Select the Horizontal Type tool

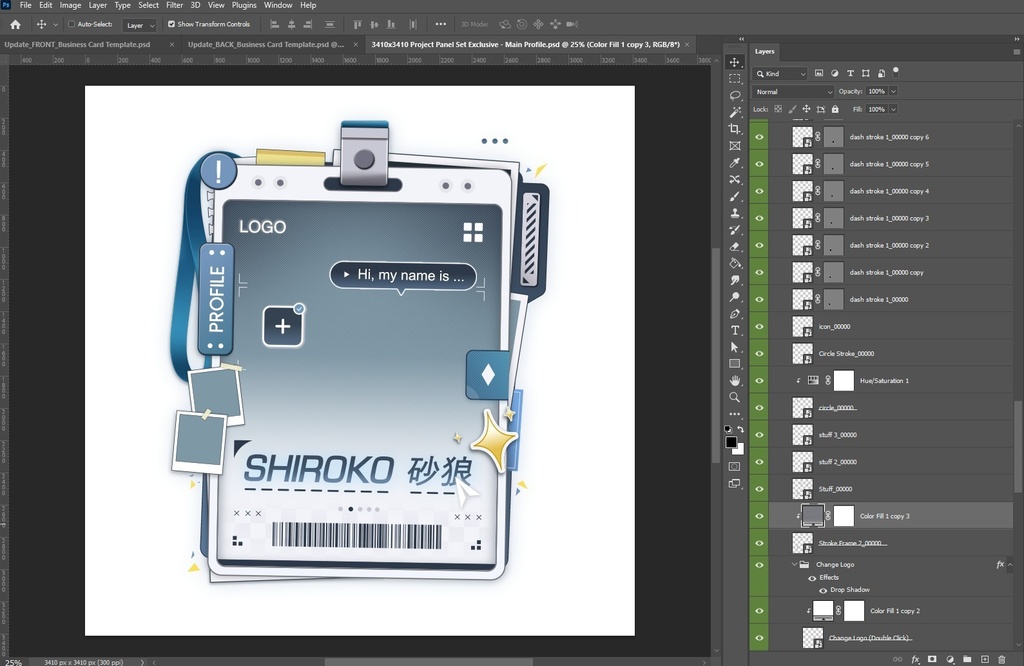pyautogui.click(x=735, y=330)
